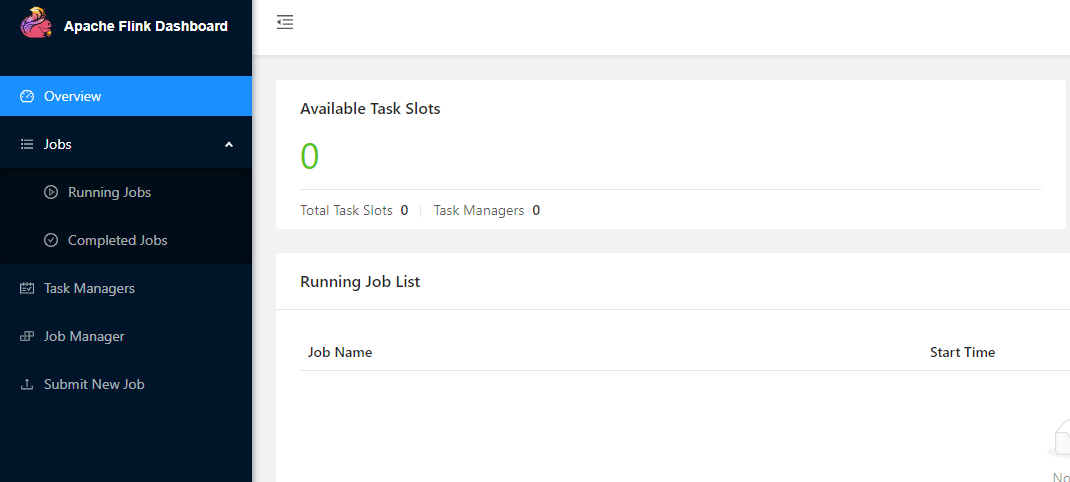Click the Start Time column header
Screen dimensions: 1070x482
(962, 352)
